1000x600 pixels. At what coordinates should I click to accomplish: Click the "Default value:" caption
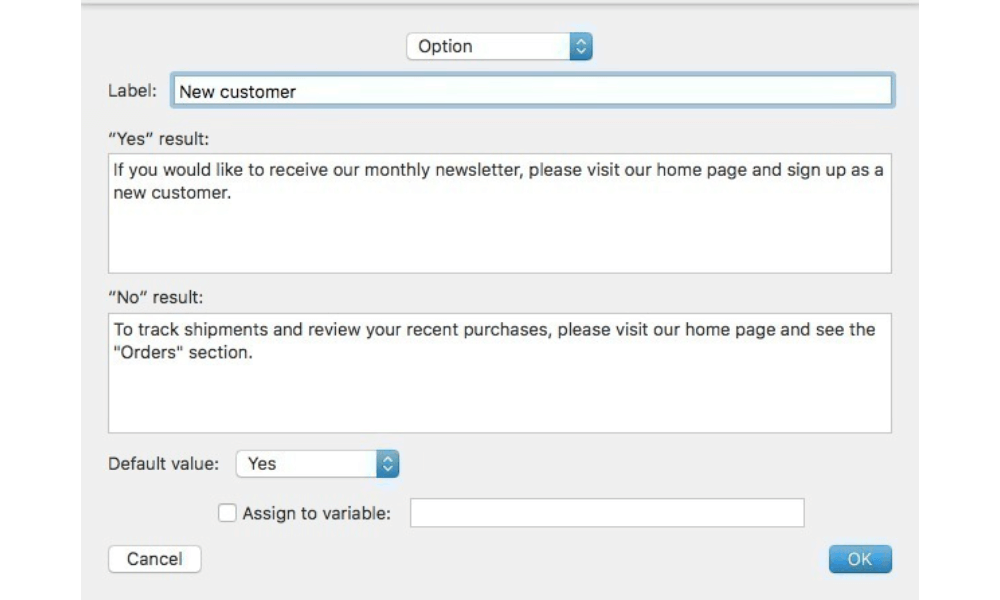pyautogui.click(x=163, y=464)
